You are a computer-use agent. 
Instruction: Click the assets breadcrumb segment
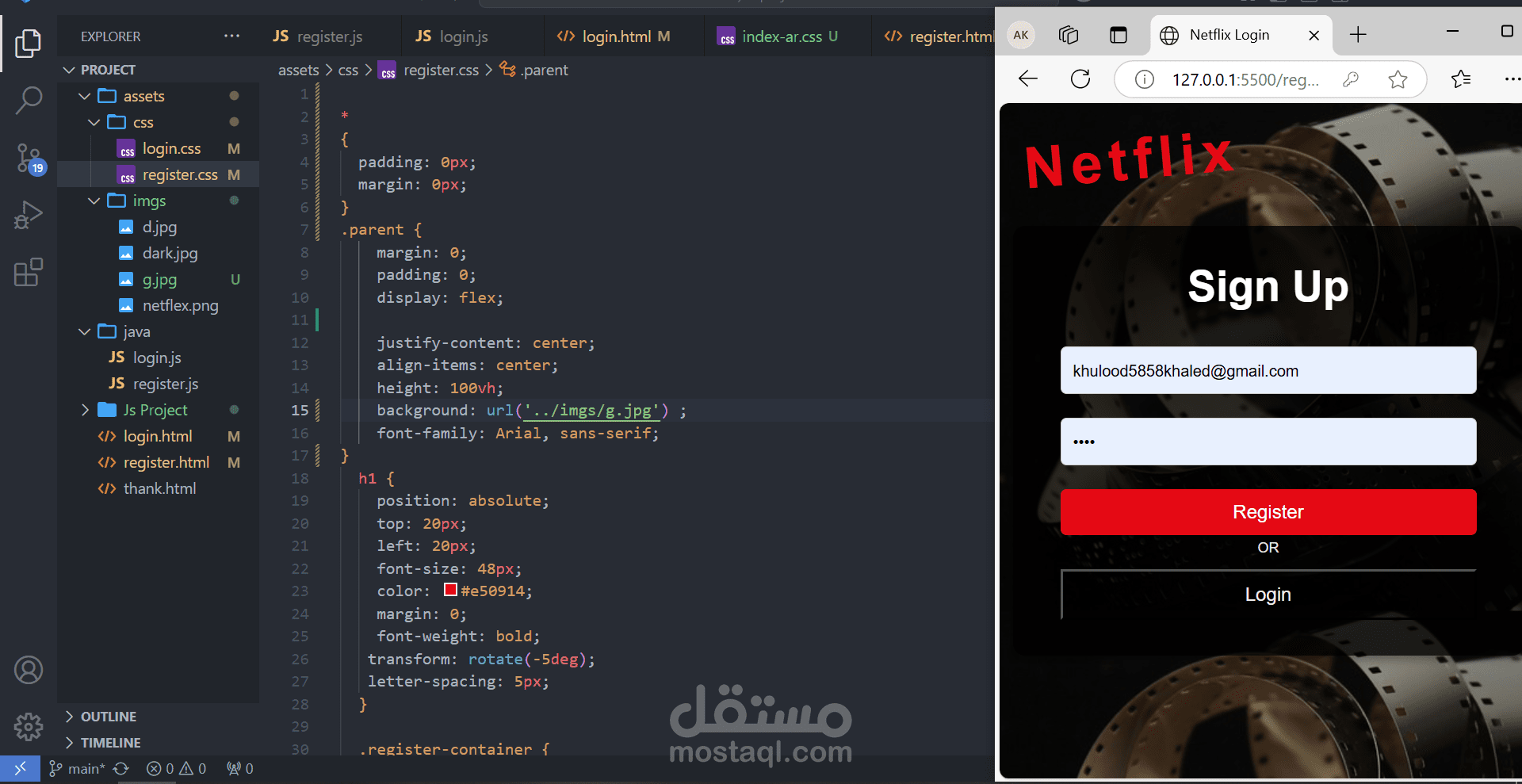(x=298, y=70)
